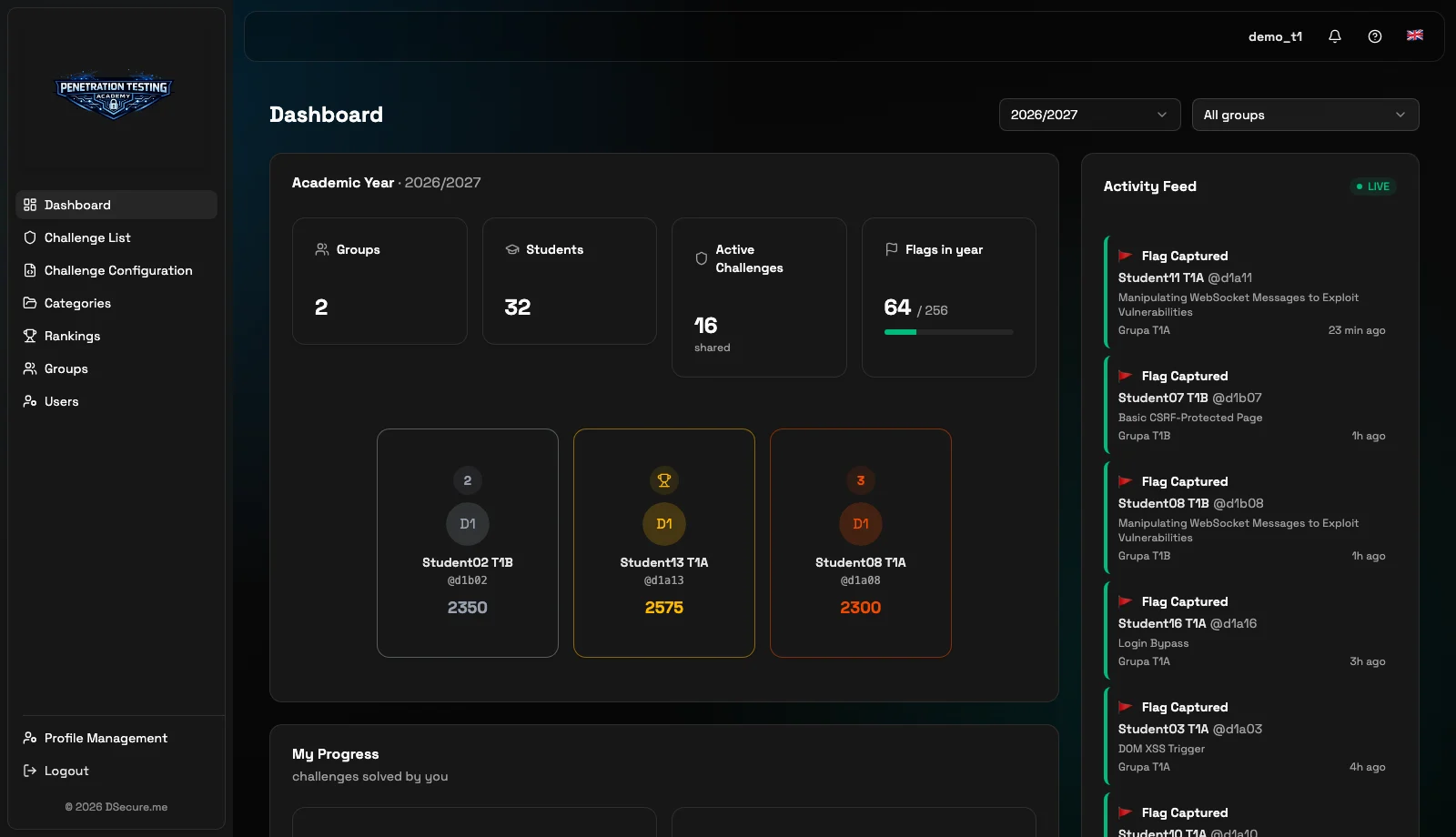Viewport: 1456px width, 837px height.
Task: Open Profile Management
Action: point(116,738)
